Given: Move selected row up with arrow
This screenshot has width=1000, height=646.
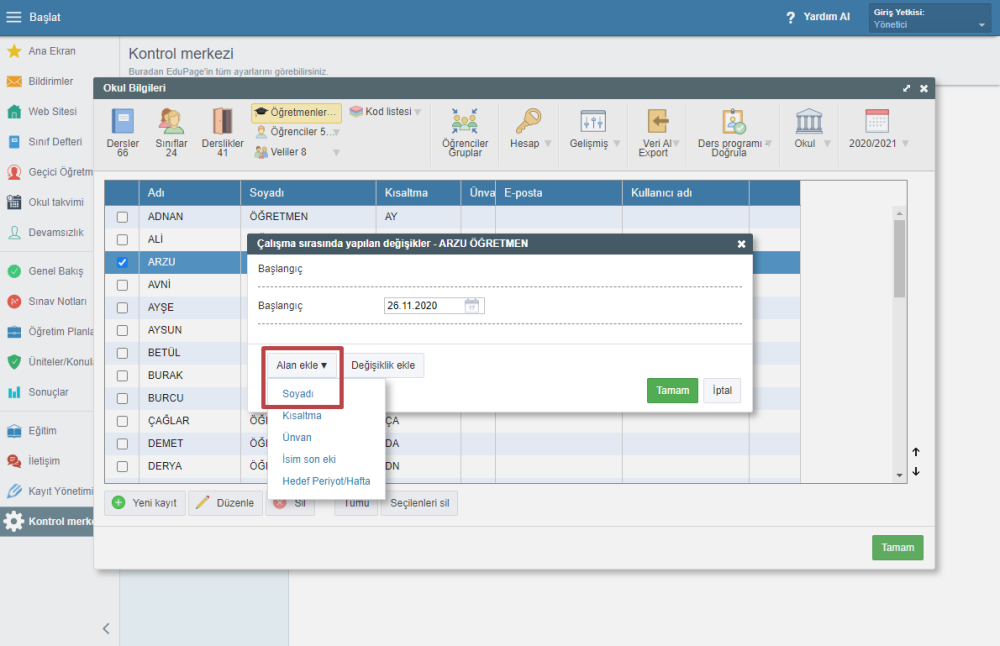Looking at the screenshot, I should click(x=916, y=452).
